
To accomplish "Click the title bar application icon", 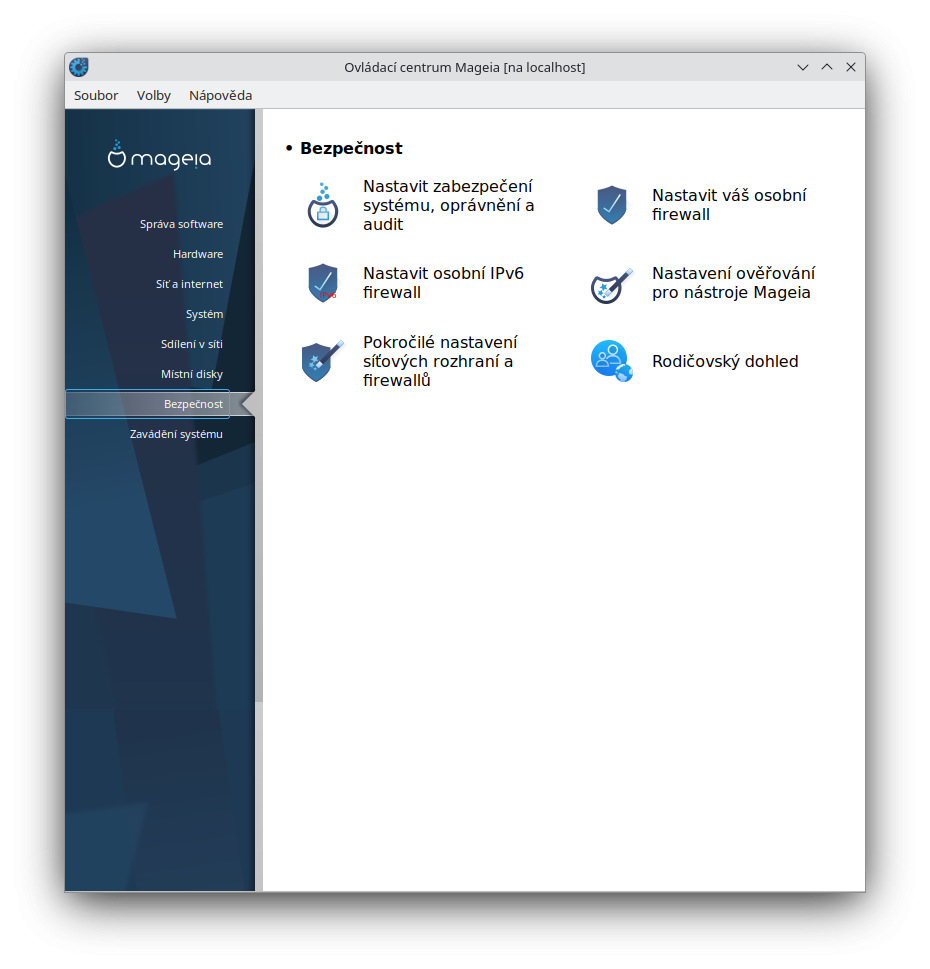I will coord(79,67).
